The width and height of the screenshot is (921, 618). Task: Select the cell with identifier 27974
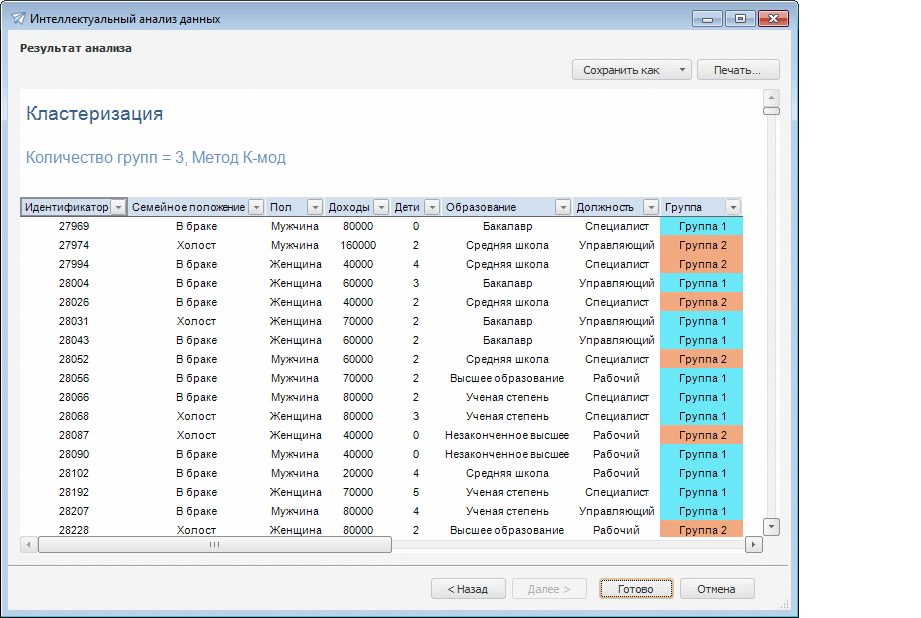pyautogui.click(x=74, y=245)
